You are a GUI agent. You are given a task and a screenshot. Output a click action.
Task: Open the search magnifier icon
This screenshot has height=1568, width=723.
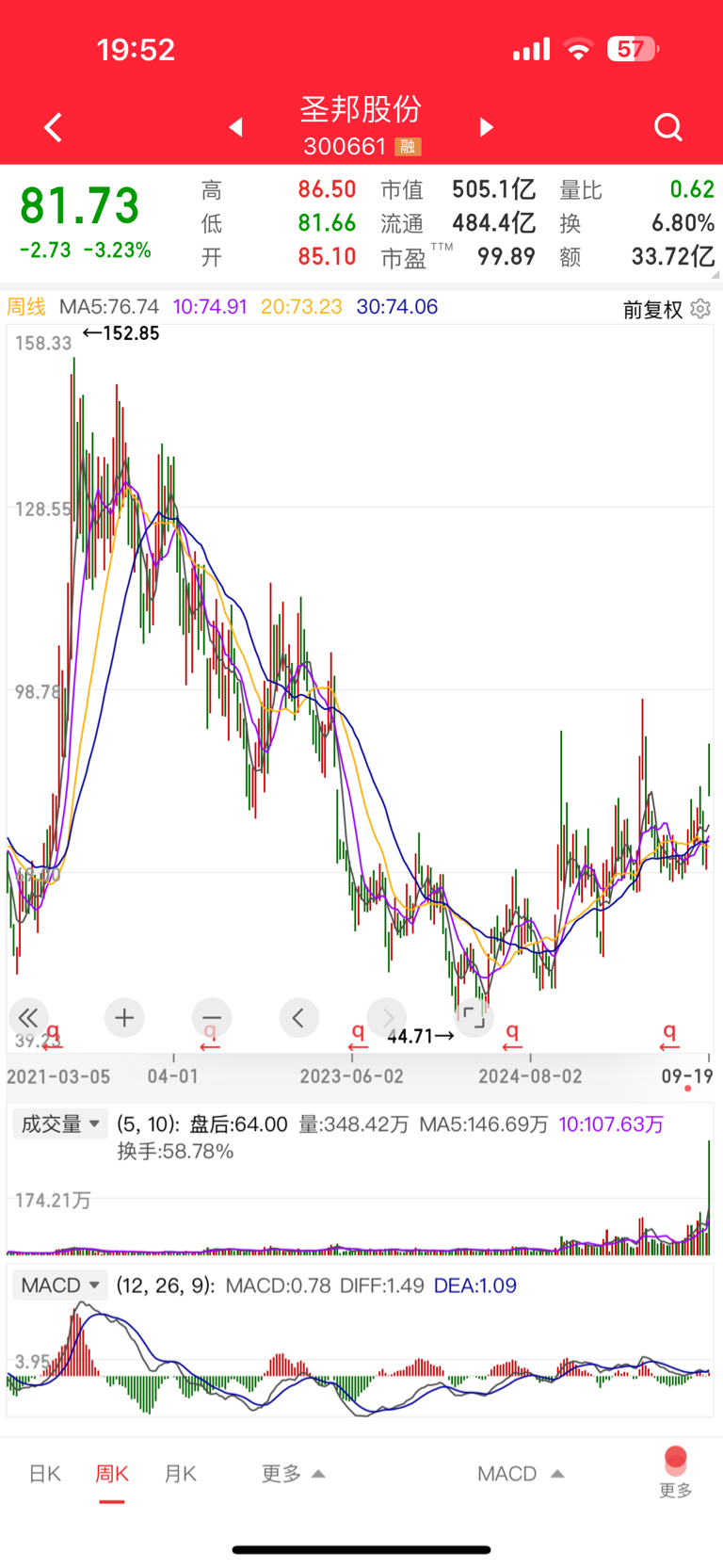(668, 127)
